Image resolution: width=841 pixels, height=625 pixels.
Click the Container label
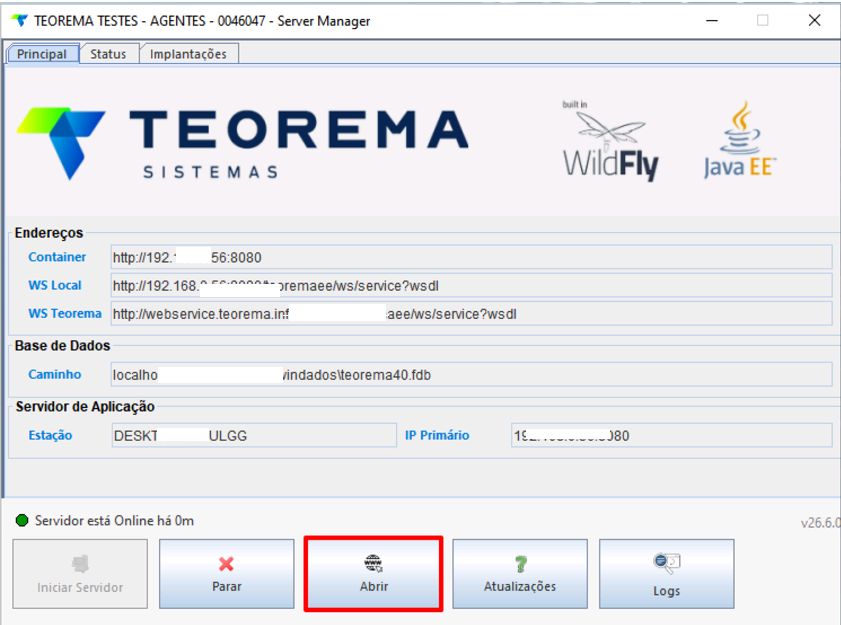click(57, 257)
